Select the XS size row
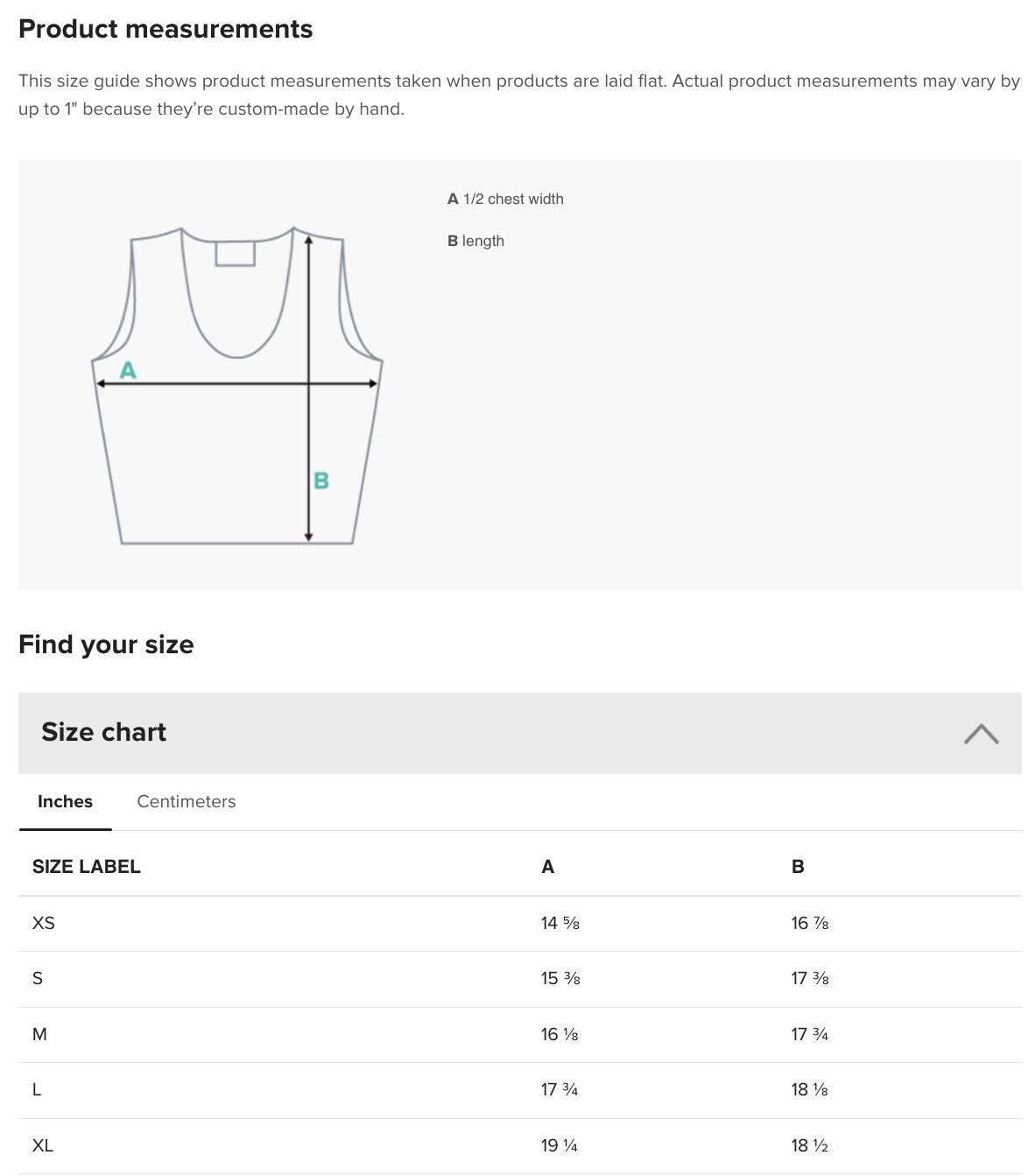This screenshot has width=1035, height=1176. (43, 923)
